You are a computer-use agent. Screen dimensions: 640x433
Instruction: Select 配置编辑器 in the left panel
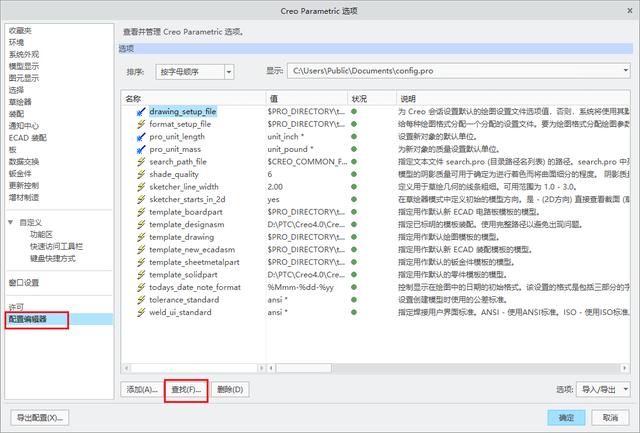[28, 319]
